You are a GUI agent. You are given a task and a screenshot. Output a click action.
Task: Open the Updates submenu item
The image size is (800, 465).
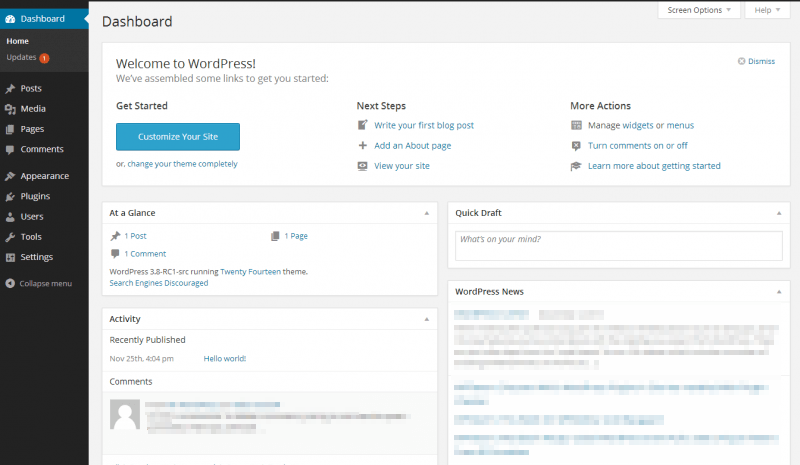click(x=21, y=57)
